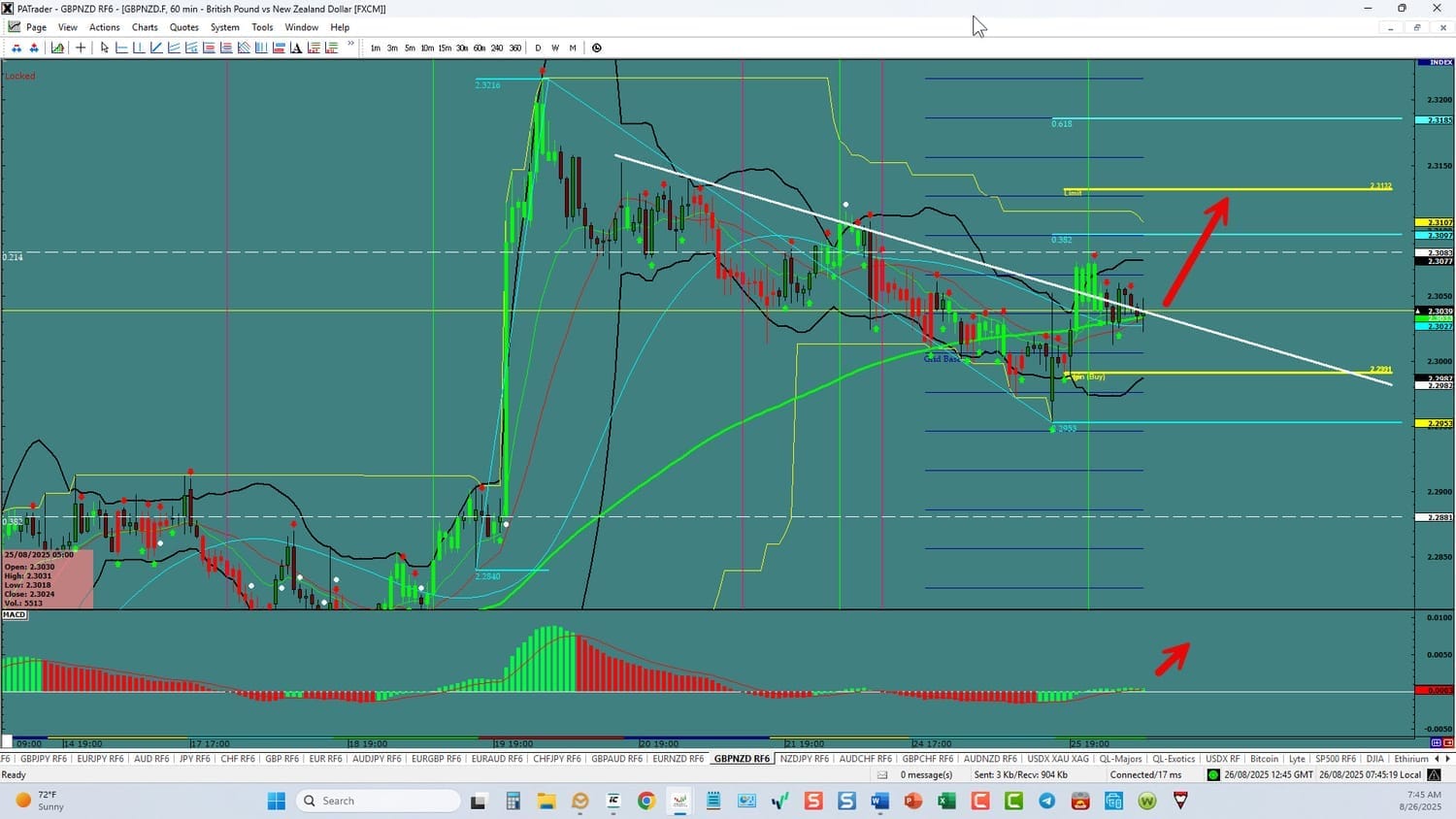Switch chart to 240 minute timeframe
This screenshot has width=1456, height=819.
point(497,48)
